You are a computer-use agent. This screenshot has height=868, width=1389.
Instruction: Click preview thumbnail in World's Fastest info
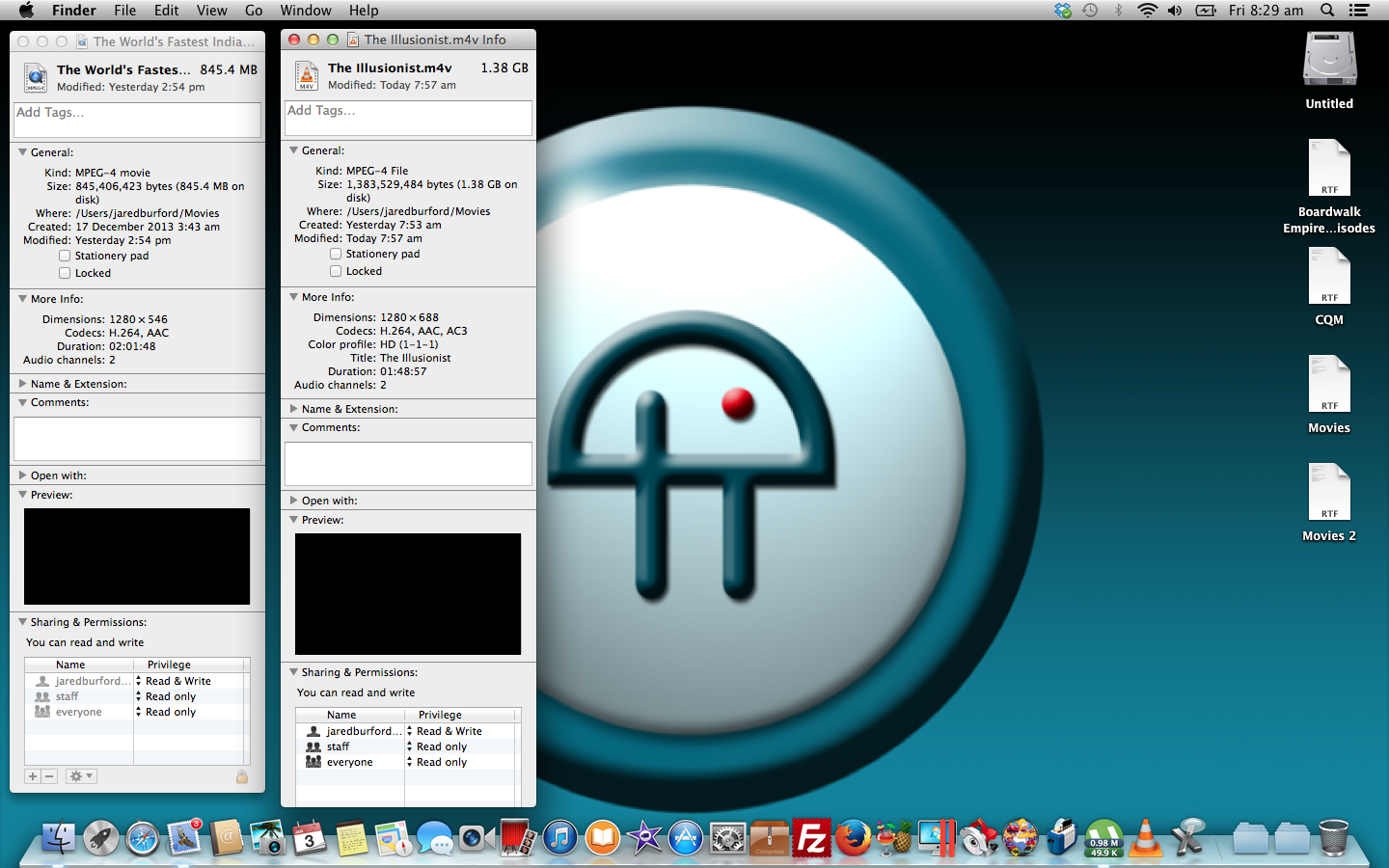(x=137, y=556)
